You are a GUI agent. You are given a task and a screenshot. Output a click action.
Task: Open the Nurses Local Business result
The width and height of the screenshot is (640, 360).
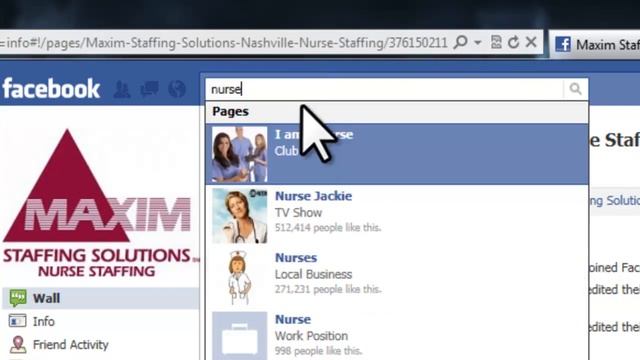397,277
